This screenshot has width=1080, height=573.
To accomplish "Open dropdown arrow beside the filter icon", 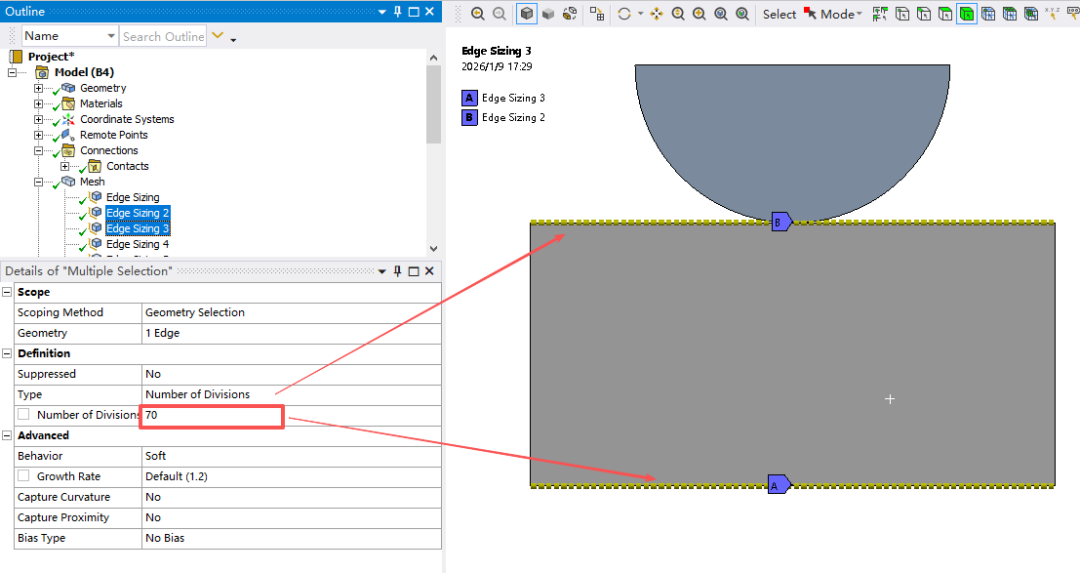I will pyautogui.click(x=233, y=39).
